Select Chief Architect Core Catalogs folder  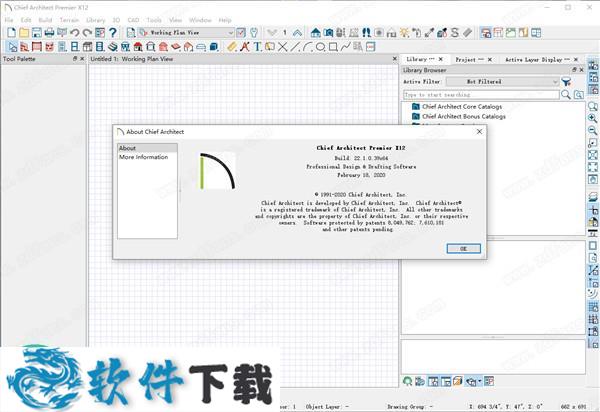462,106
